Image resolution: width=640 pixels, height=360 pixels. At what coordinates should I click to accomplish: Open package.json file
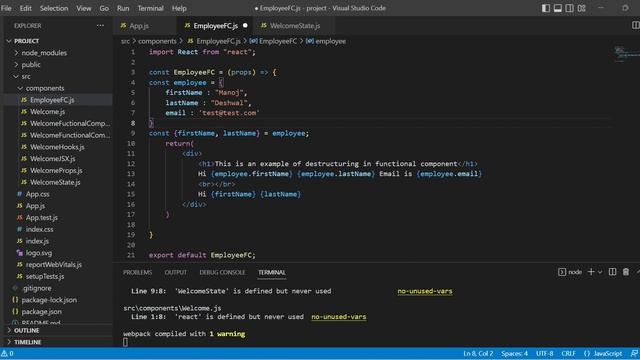pos(41,311)
